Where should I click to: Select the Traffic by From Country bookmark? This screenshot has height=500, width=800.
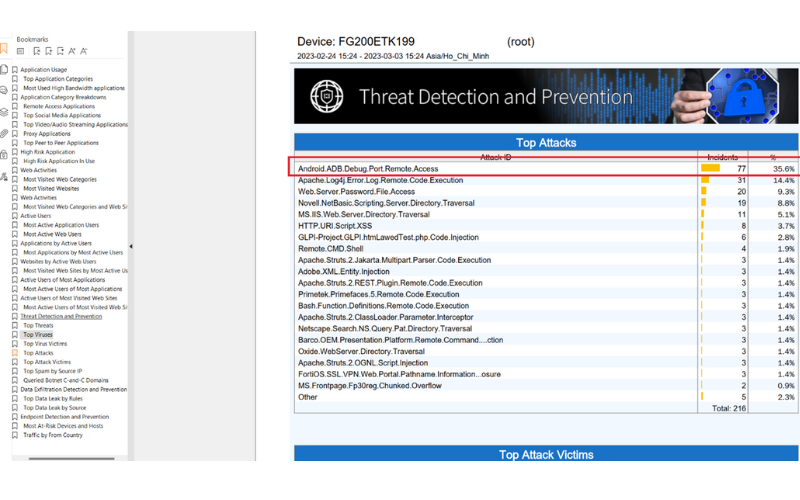pyautogui.click(x=53, y=435)
